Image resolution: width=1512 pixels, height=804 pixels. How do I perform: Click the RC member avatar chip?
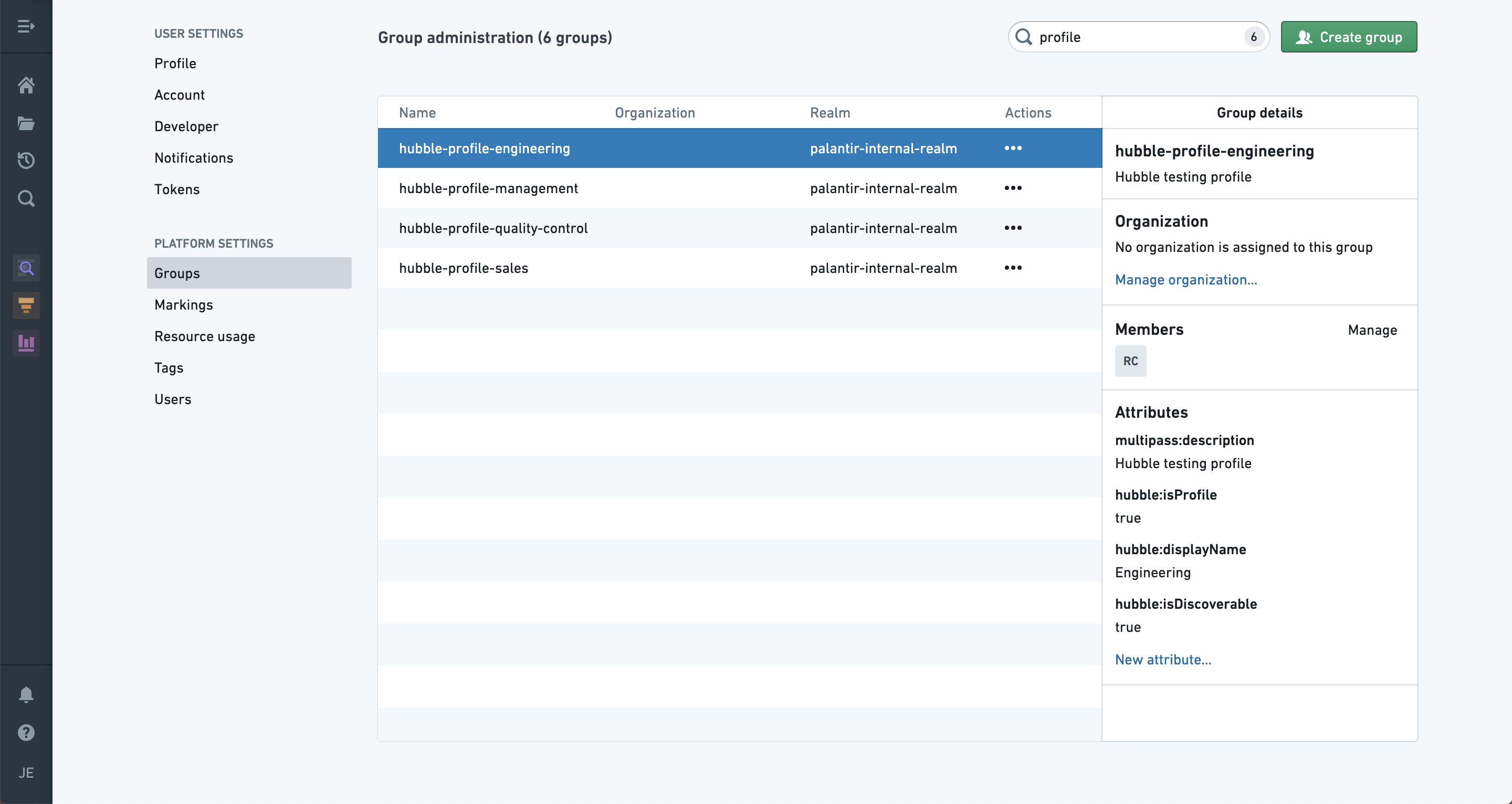1130,361
